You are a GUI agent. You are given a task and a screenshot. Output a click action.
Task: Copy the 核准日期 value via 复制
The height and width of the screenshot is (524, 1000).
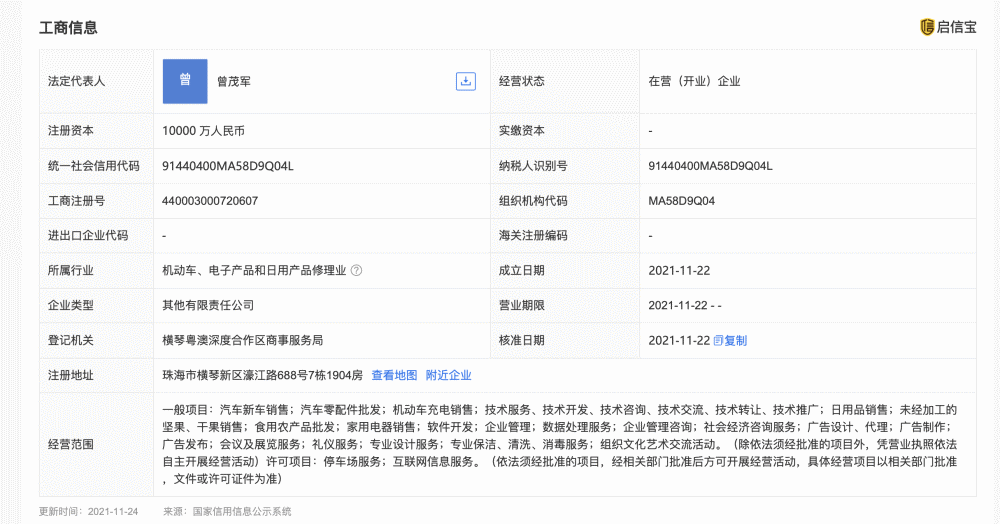[x=730, y=340]
